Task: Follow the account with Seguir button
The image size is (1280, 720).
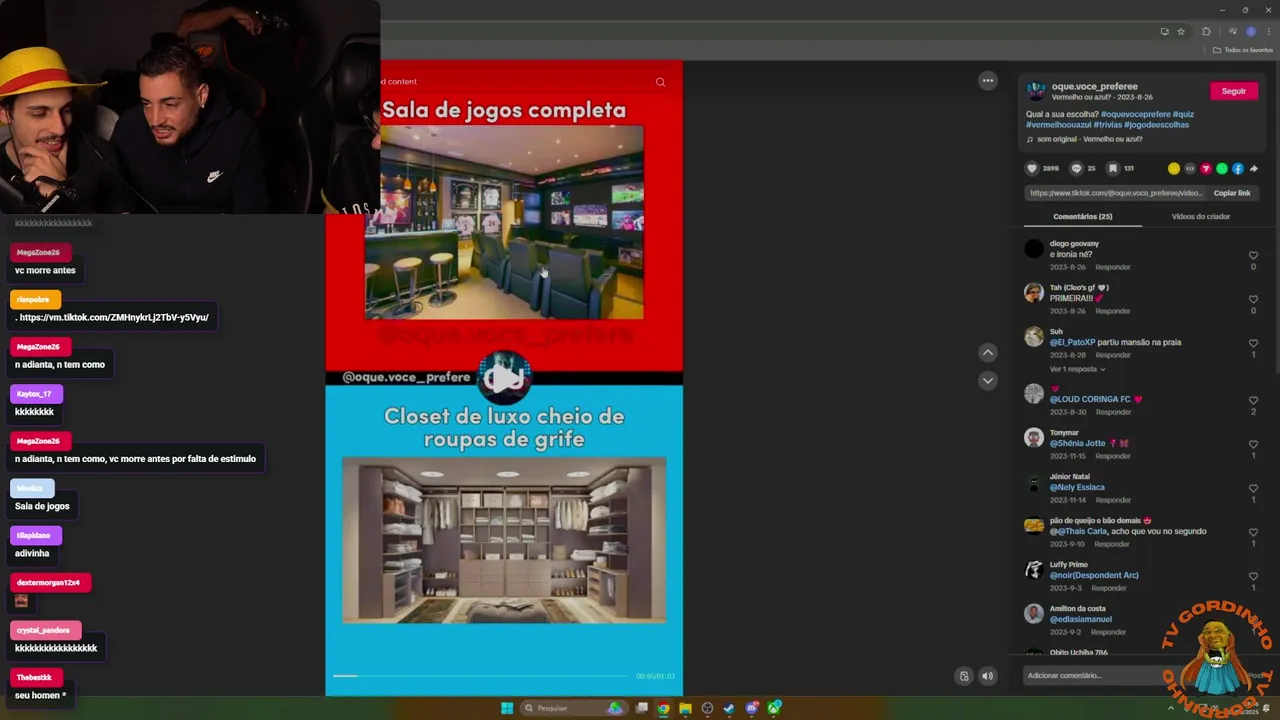Action: click(1234, 91)
